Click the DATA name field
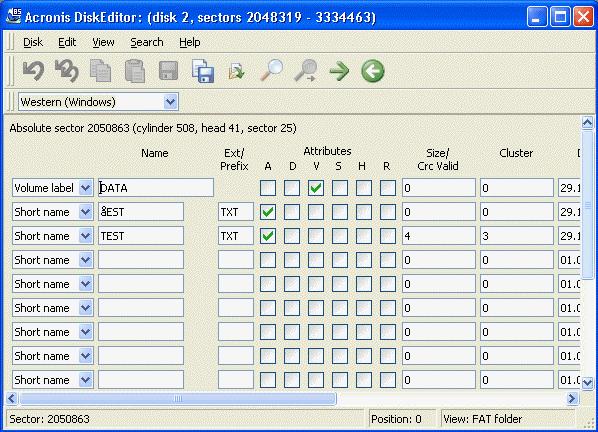598x432 pixels. coord(156,188)
